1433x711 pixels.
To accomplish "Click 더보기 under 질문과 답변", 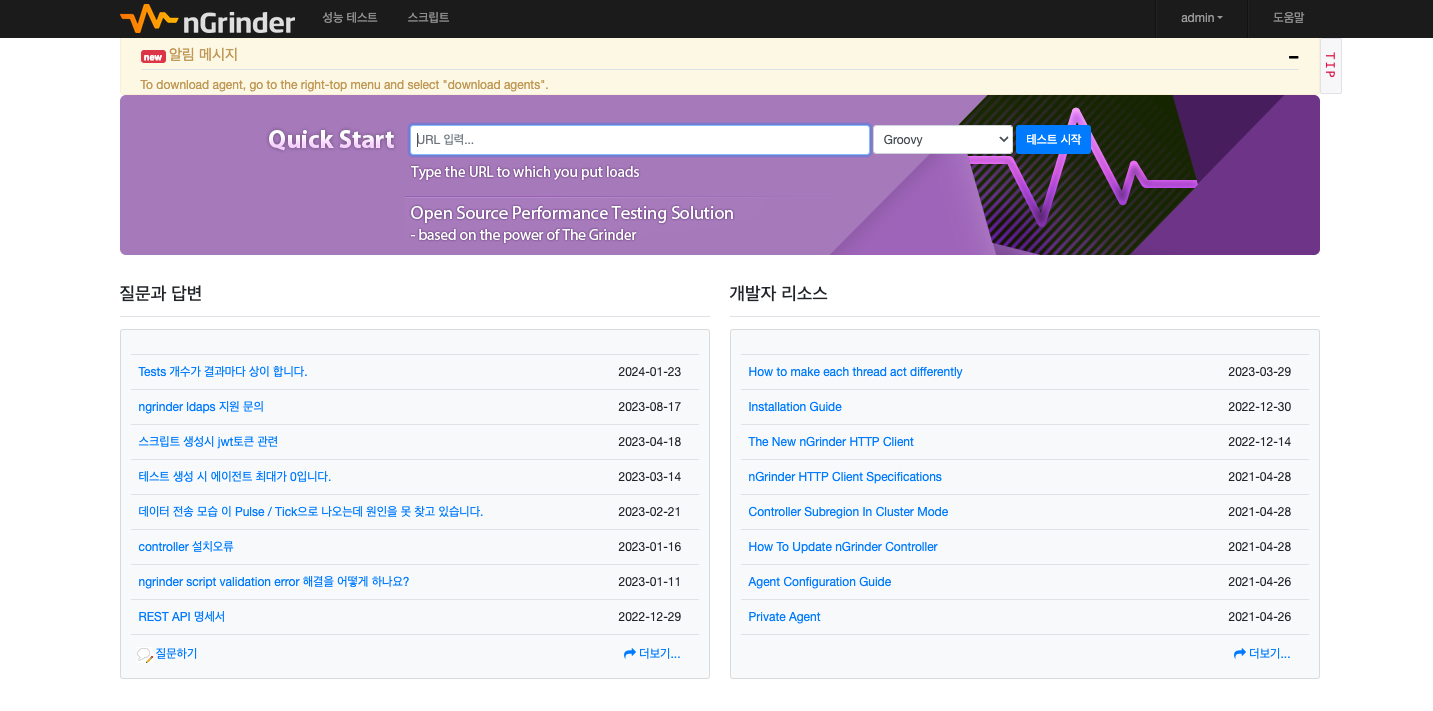I will coord(660,654).
